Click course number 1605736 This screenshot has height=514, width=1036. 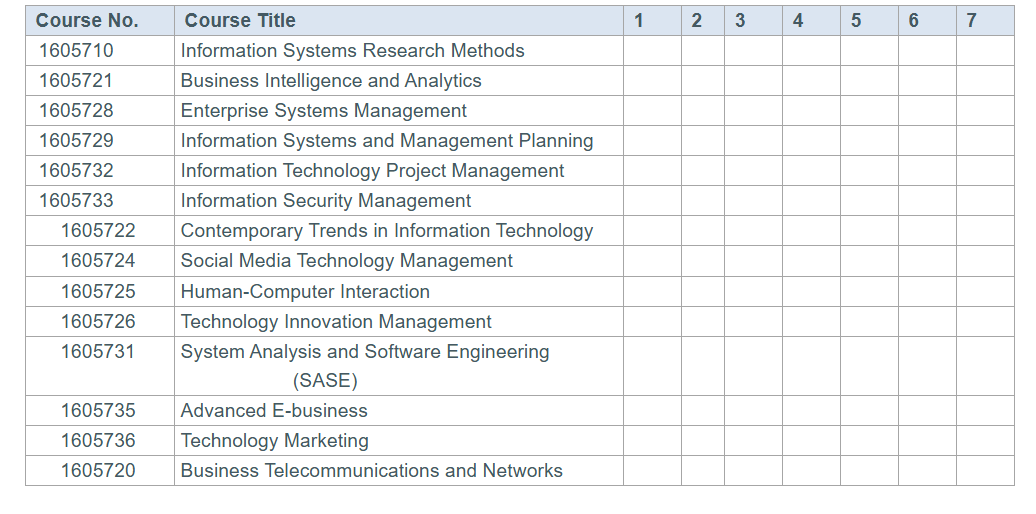click(x=98, y=441)
